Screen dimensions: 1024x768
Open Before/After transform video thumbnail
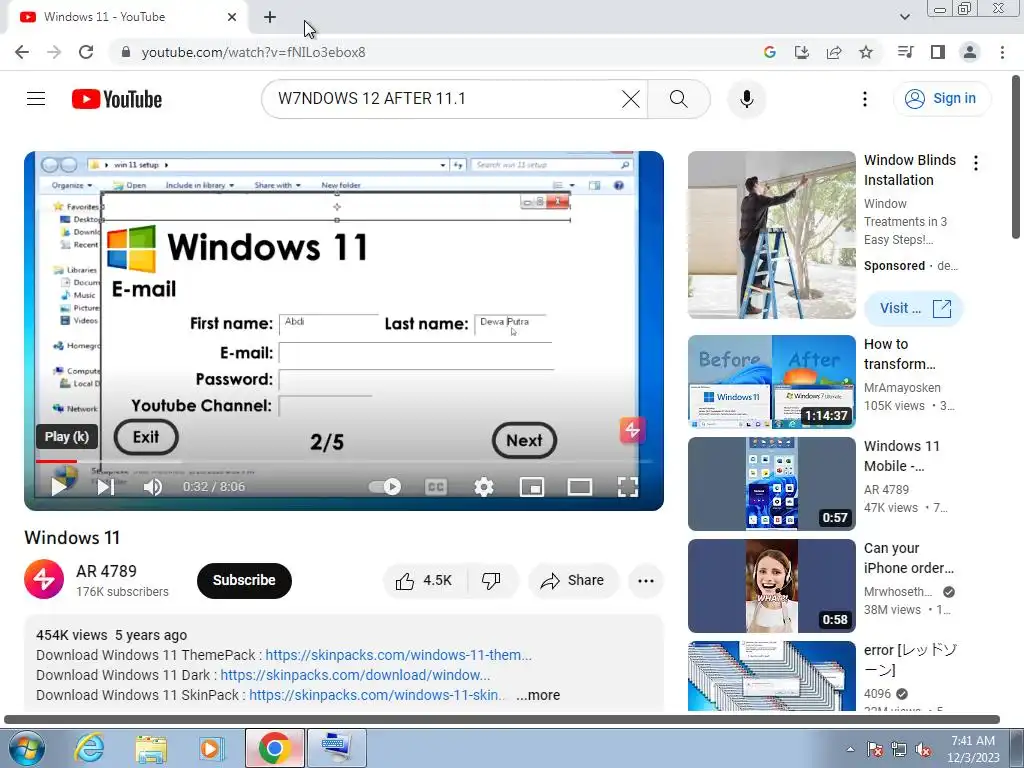pos(772,382)
